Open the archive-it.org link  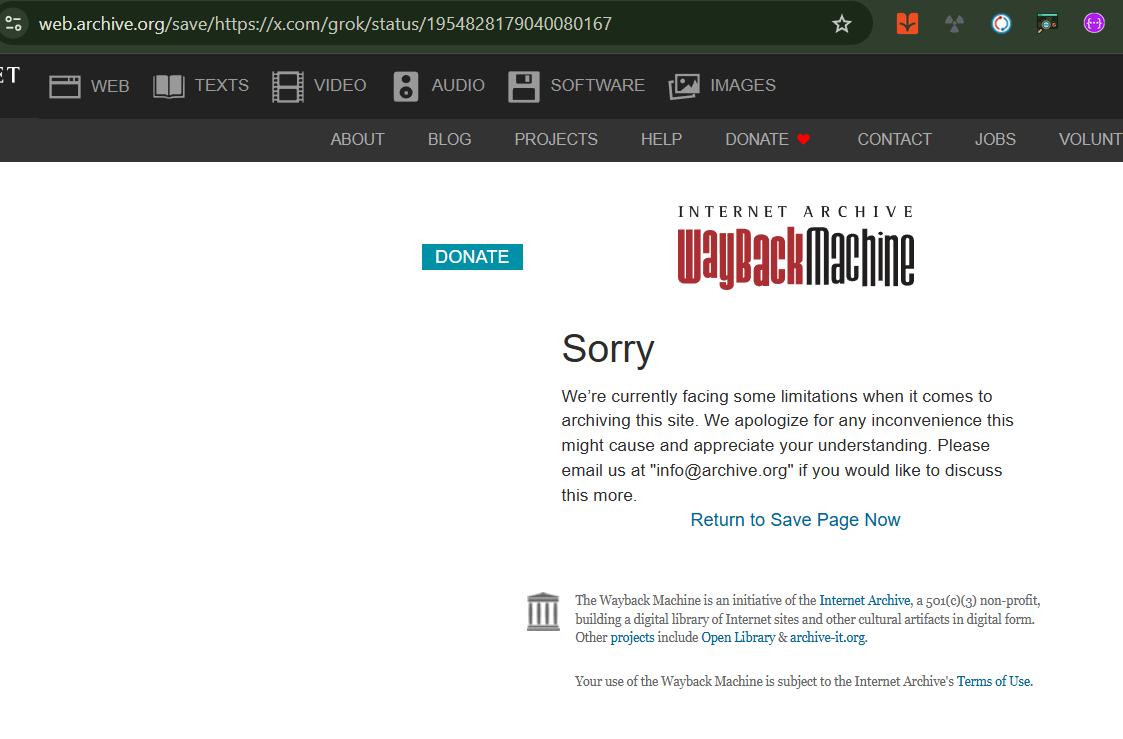[827, 637]
